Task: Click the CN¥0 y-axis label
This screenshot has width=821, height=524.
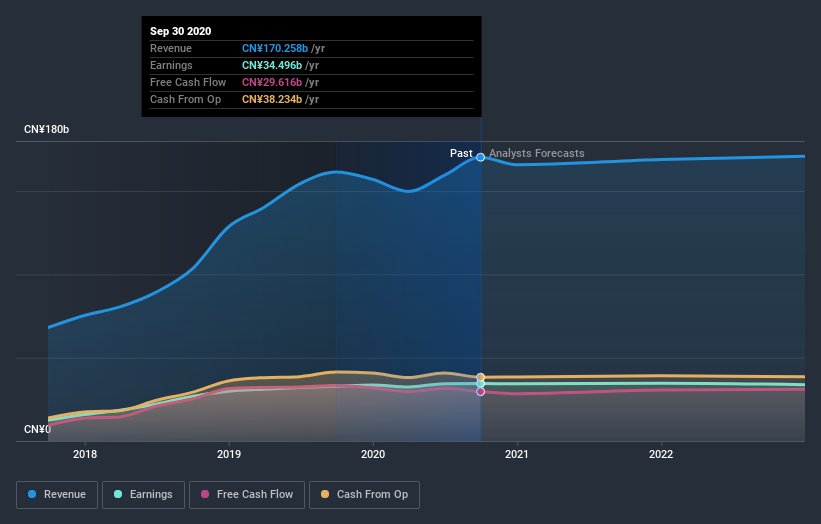Action: point(37,429)
